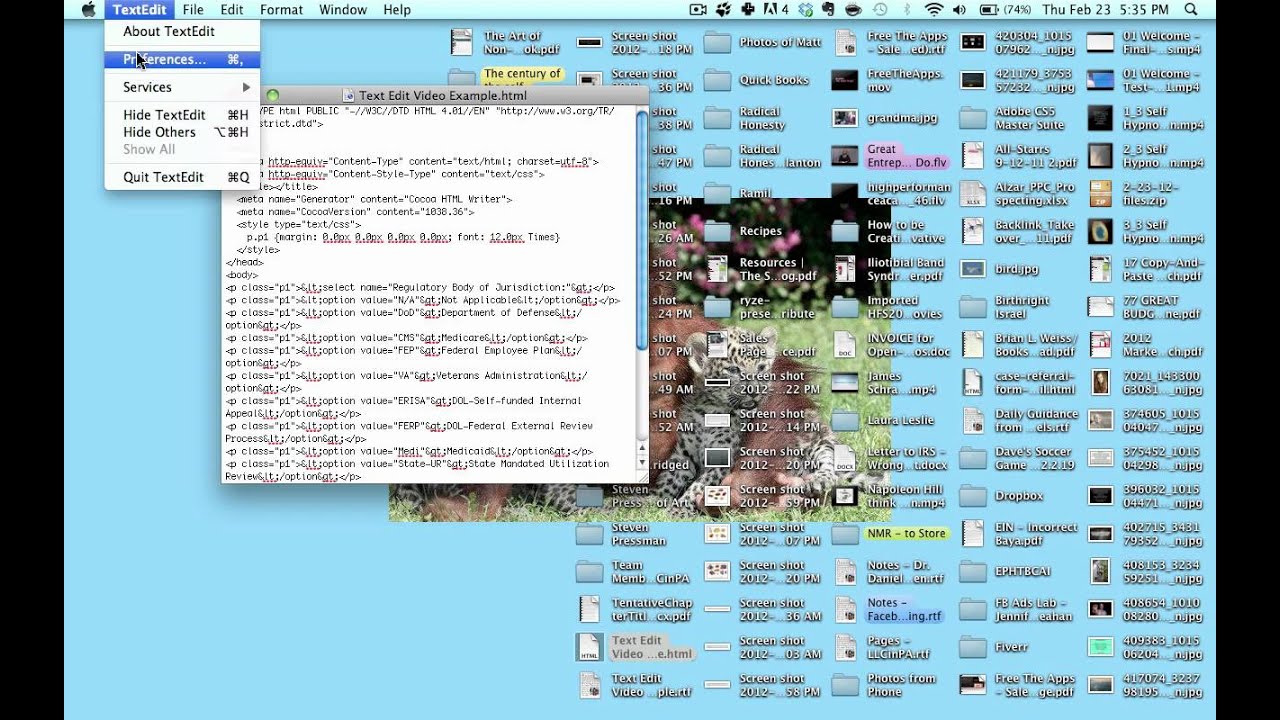Select the Fiverr folder icon

click(973, 648)
